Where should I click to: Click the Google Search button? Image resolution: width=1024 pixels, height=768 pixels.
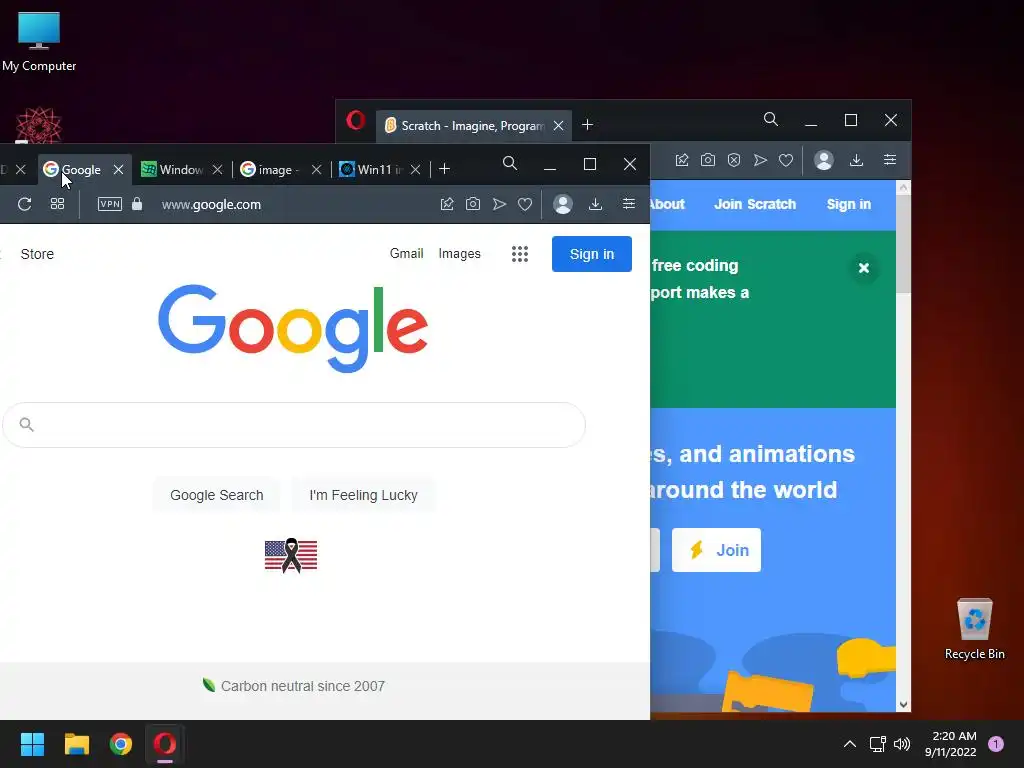pos(216,495)
